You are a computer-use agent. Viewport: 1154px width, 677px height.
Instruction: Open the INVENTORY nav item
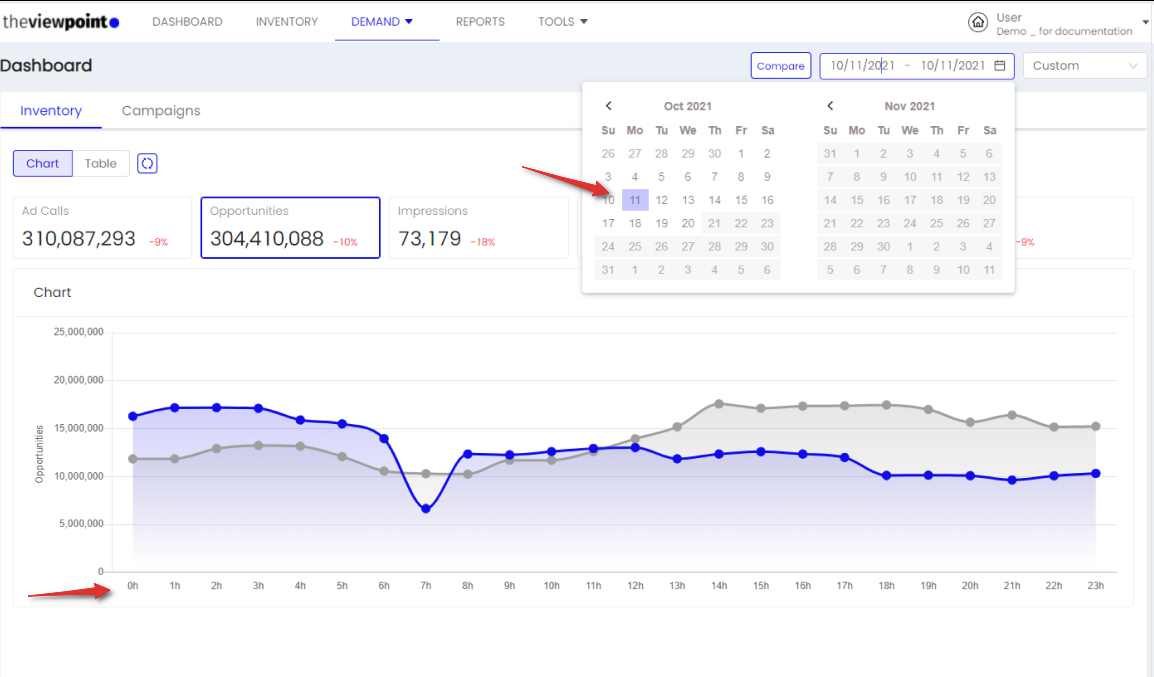[x=287, y=21]
